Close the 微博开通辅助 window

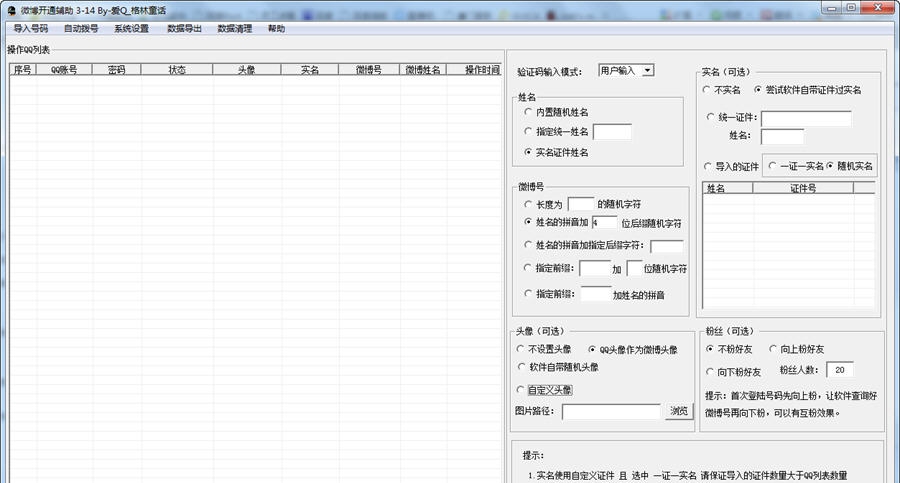coord(878,7)
